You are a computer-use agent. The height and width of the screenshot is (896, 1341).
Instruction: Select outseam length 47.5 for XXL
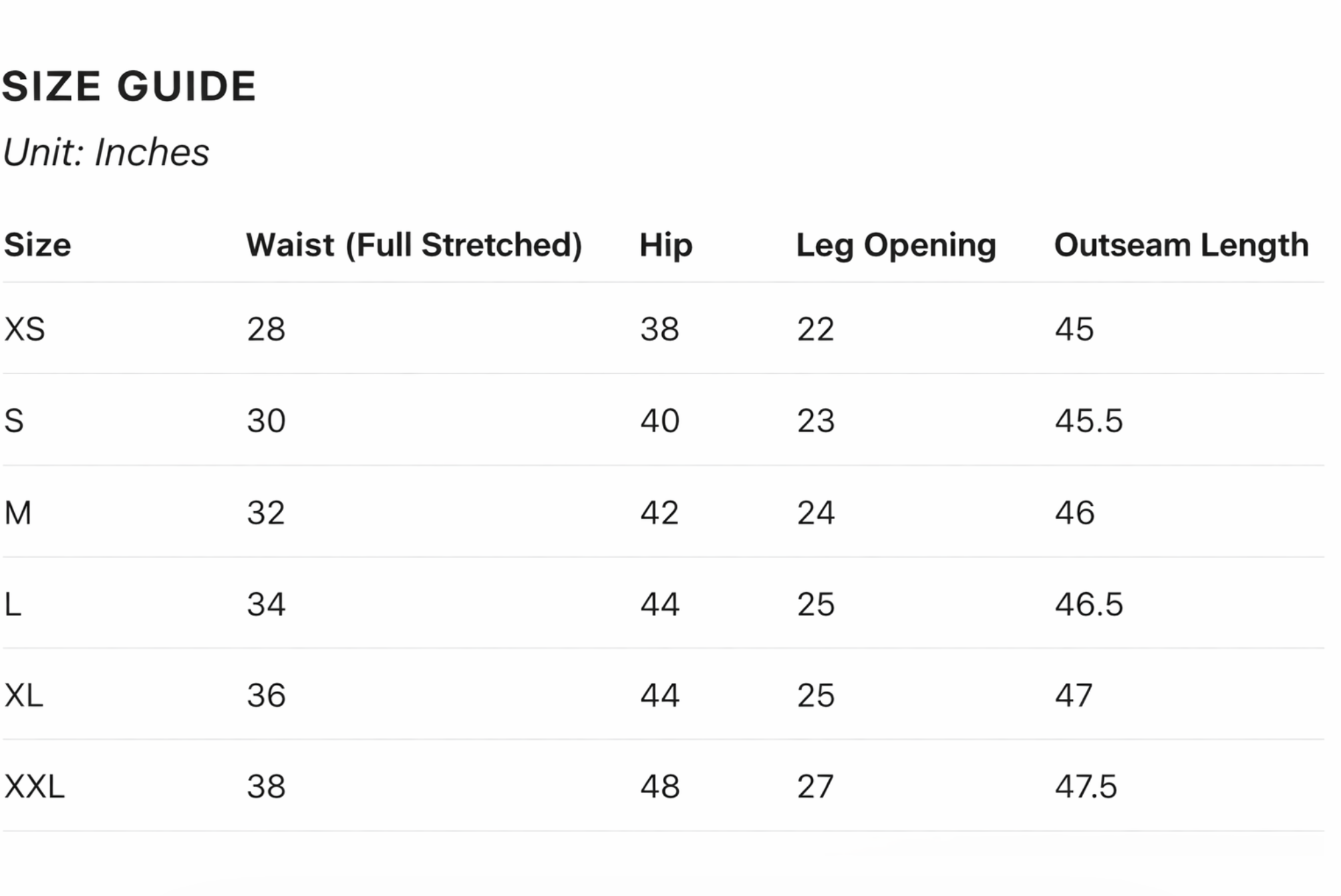(x=1086, y=787)
